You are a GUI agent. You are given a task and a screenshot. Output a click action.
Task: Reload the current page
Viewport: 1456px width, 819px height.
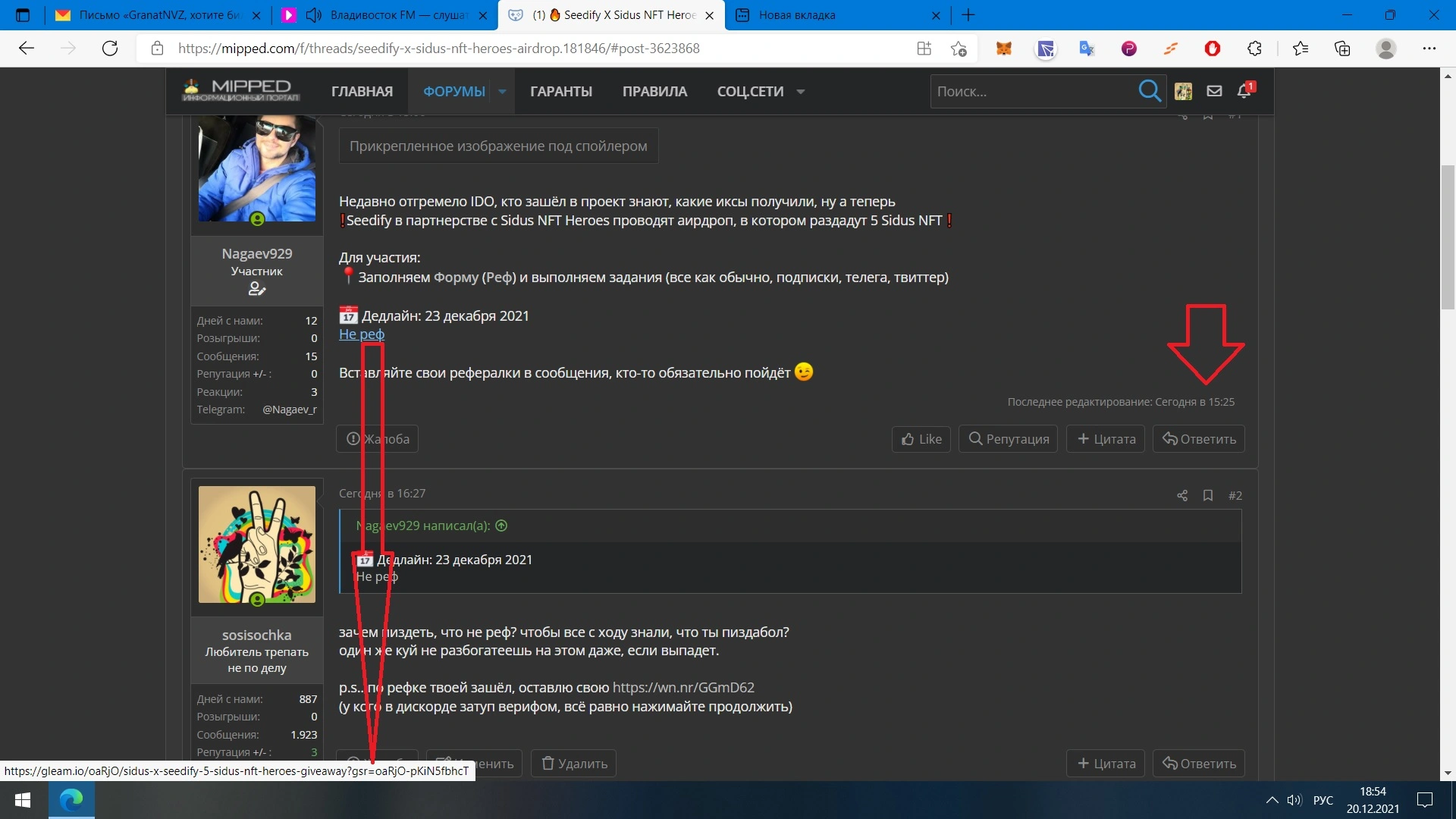(x=110, y=49)
